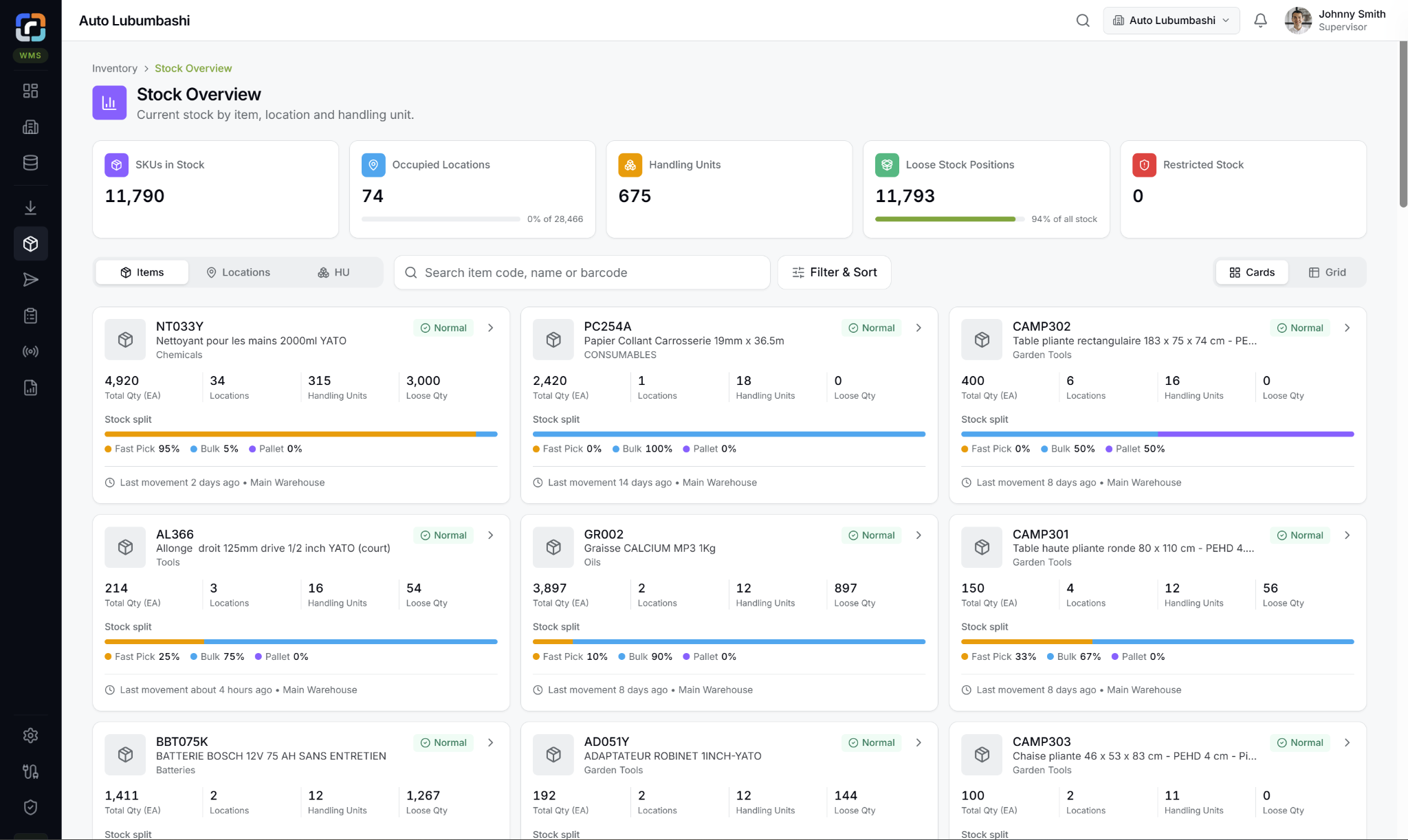Open the outbound paper-plane sidebar icon
The height and width of the screenshot is (840, 1408).
pos(30,280)
